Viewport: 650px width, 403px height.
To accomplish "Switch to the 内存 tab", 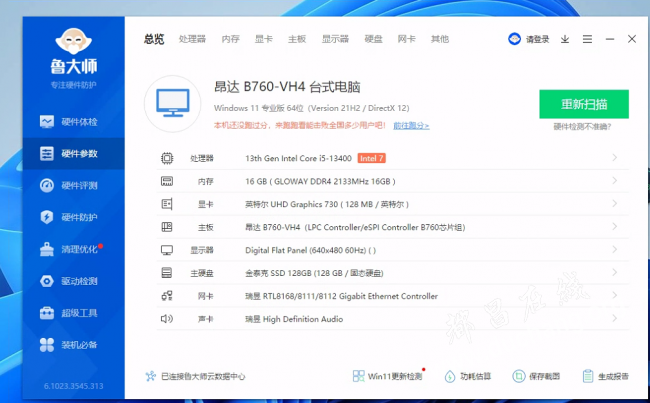I will coord(230,39).
